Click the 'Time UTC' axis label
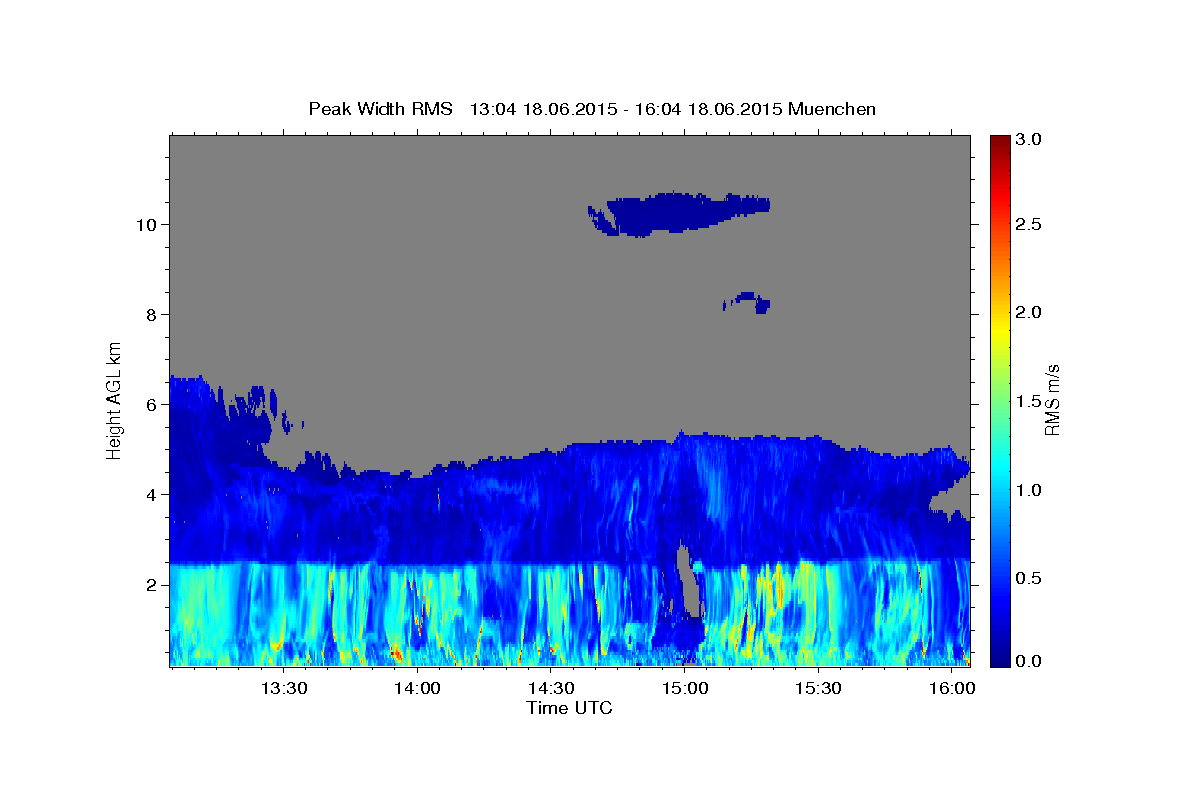The height and width of the screenshot is (800, 1200). (569, 708)
